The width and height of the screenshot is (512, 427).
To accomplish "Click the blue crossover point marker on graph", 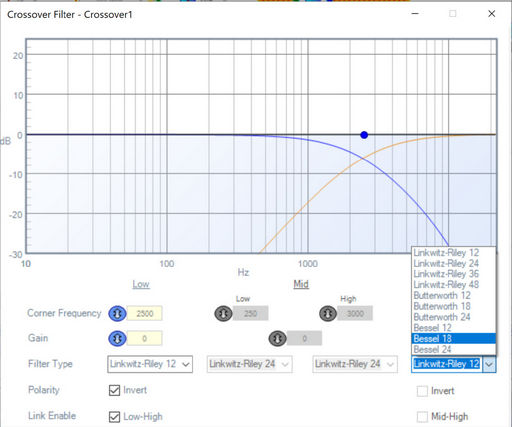I will (x=364, y=135).
